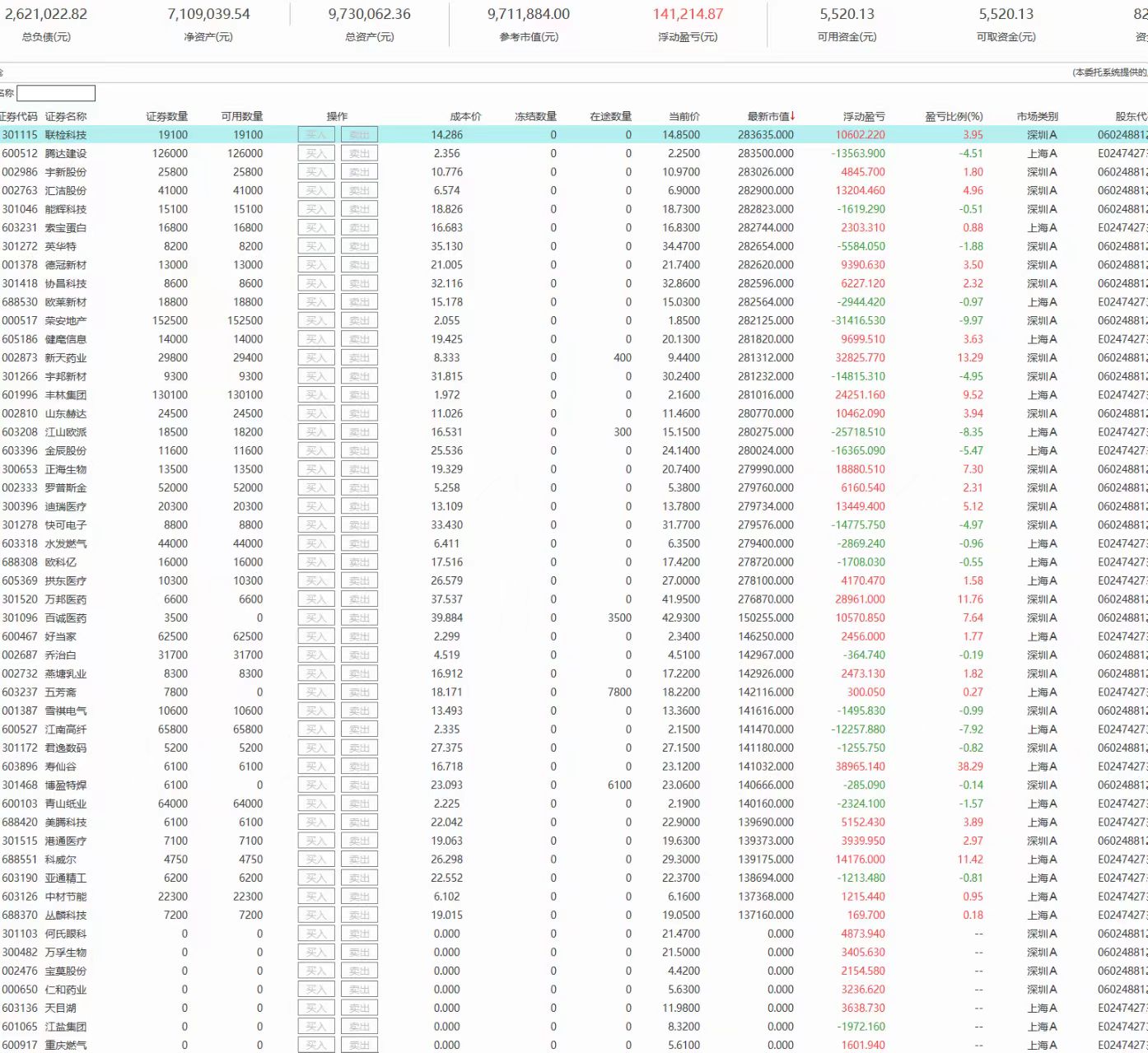Click 买入 button for 科威尔 row
1148x1053 pixels.
coord(316,860)
